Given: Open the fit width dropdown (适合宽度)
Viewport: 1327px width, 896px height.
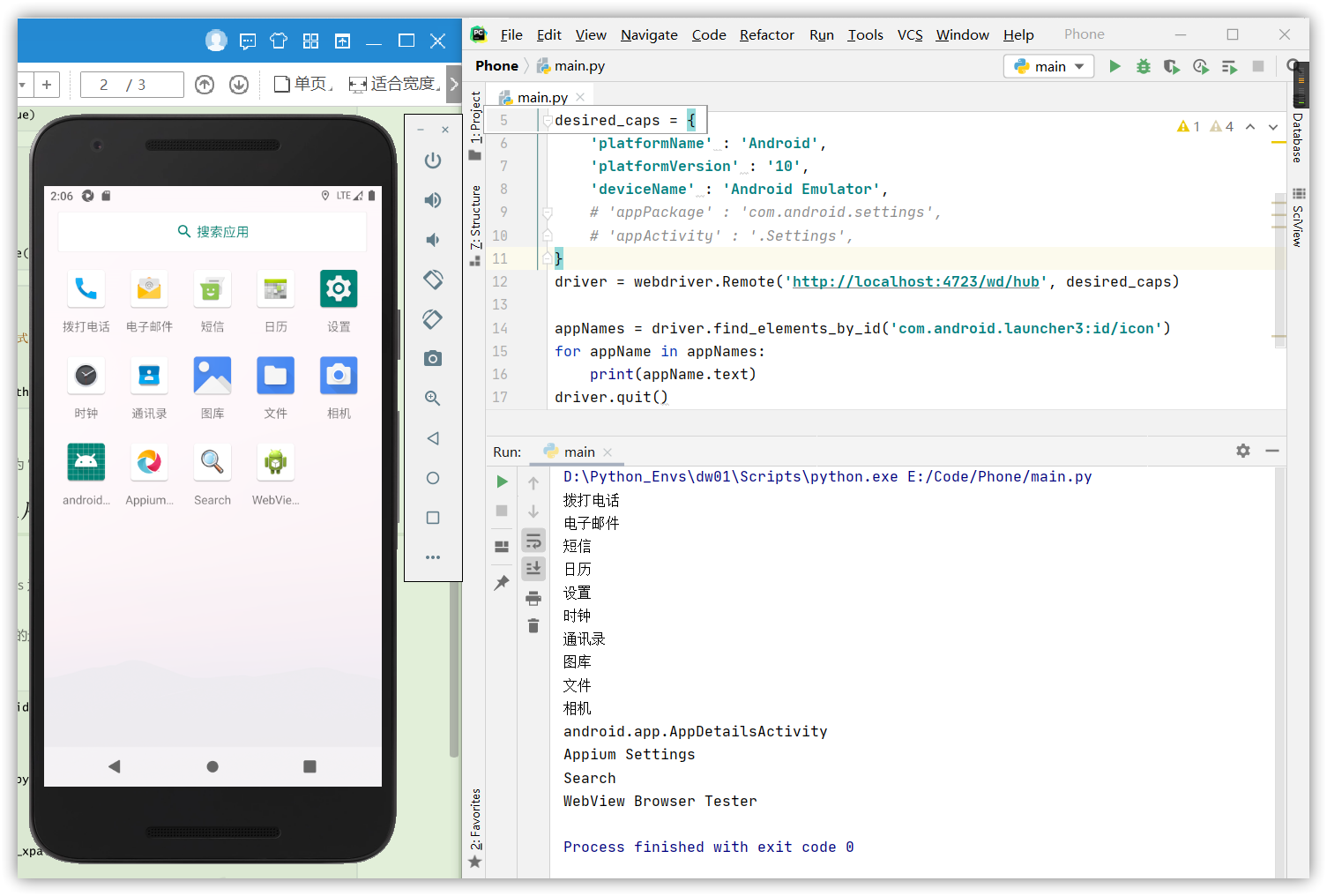Looking at the screenshot, I should click(394, 85).
